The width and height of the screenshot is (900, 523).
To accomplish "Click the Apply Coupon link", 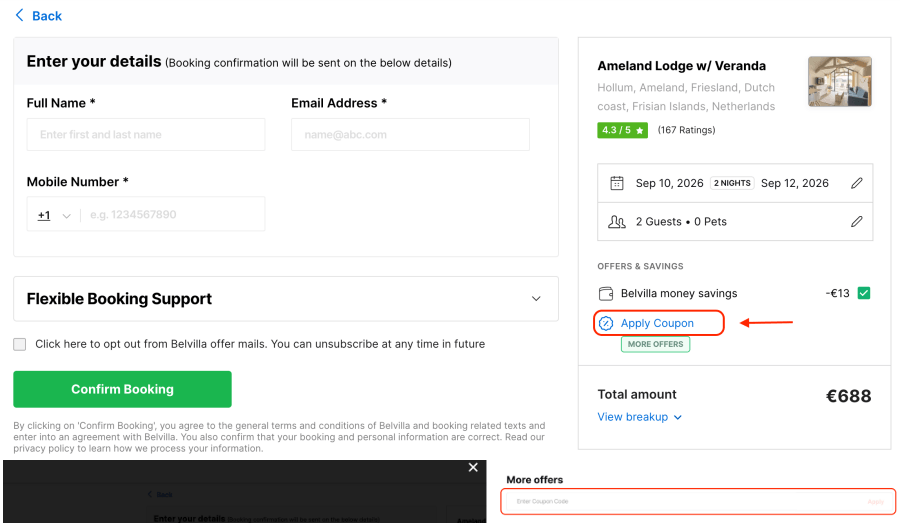I will 657,323.
